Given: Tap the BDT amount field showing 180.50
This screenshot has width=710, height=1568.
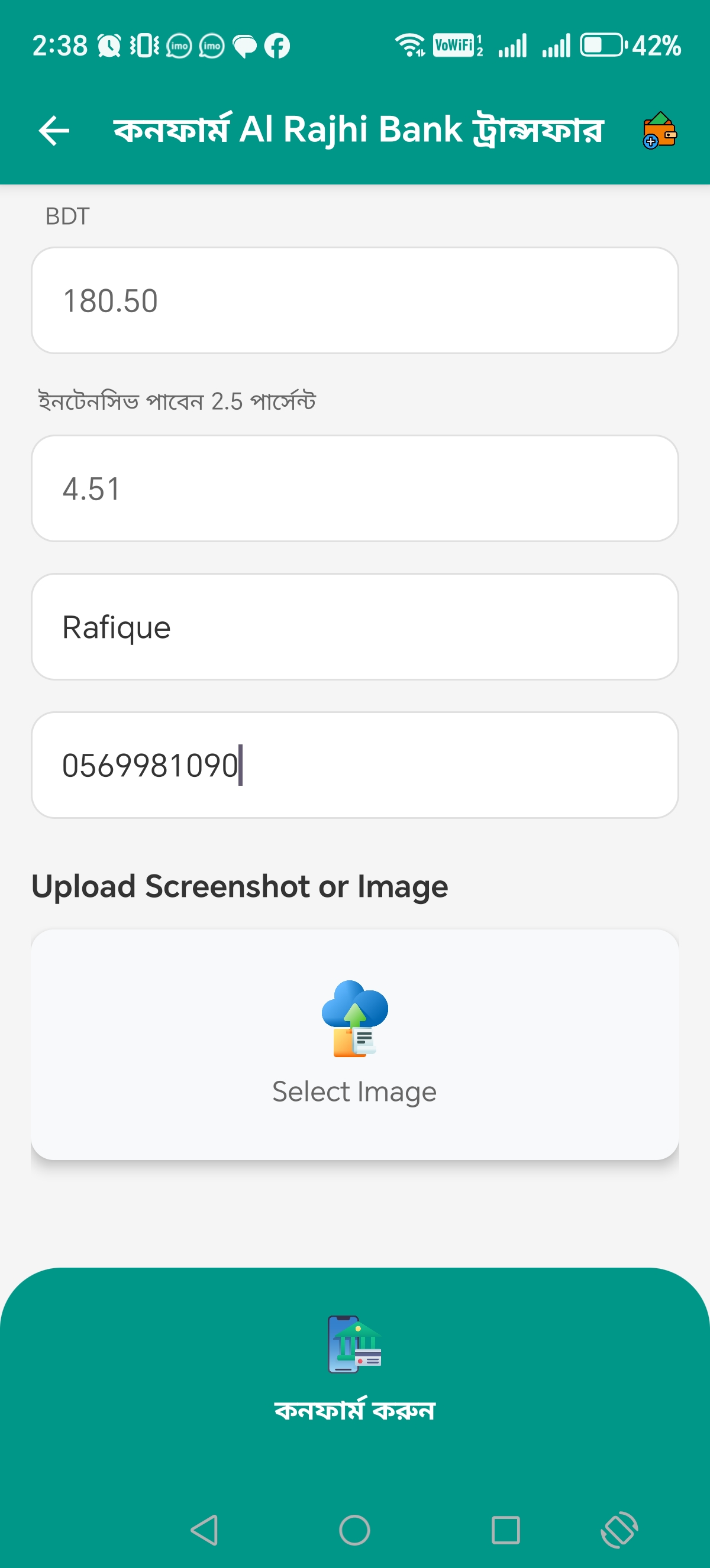Looking at the screenshot, I should pos(354,301).
